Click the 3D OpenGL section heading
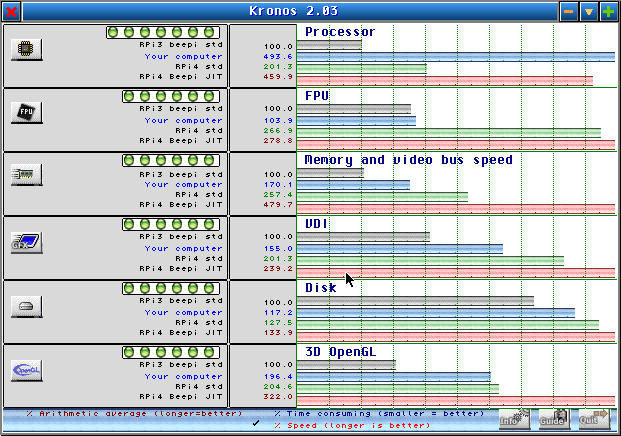The height and width of the screenshot is (436, 621). 341,352
